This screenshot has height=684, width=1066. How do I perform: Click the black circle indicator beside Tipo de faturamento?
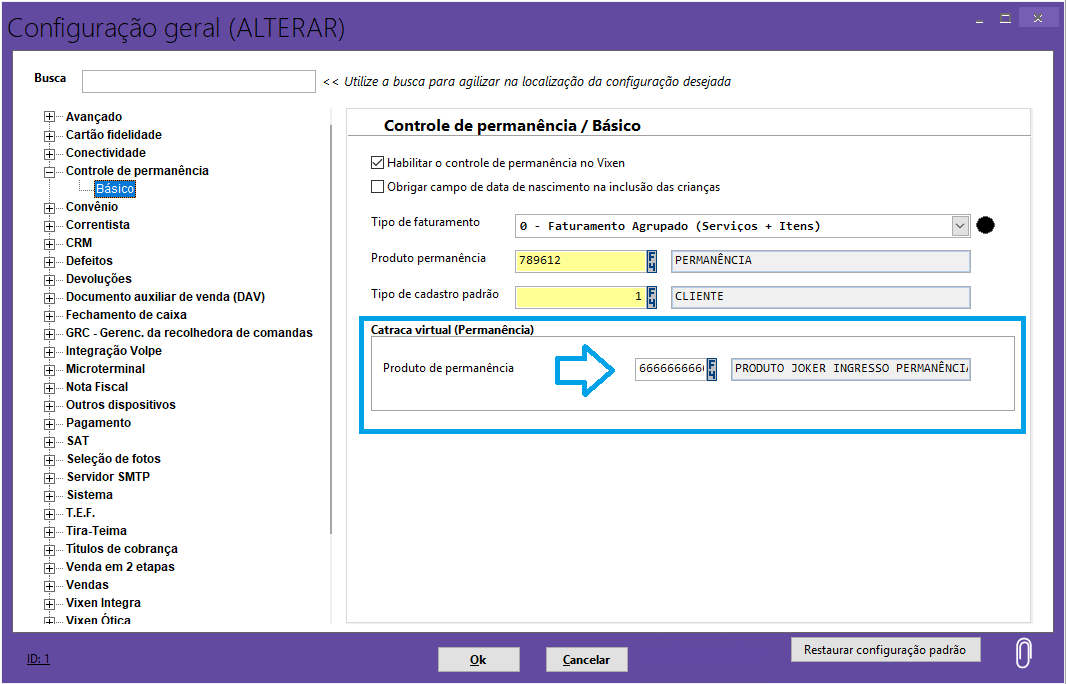click(985, 225)
